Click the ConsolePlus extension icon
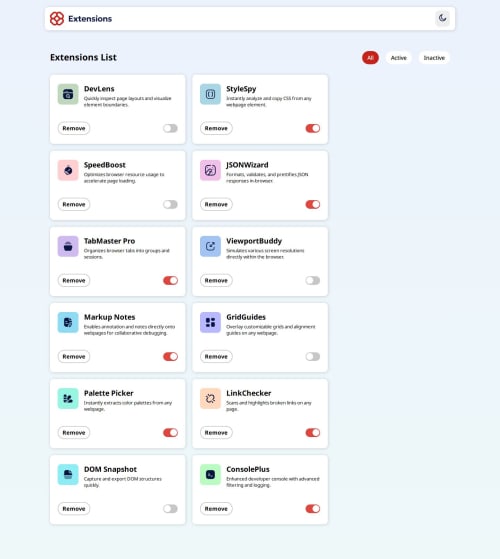 tap(210, 475)
